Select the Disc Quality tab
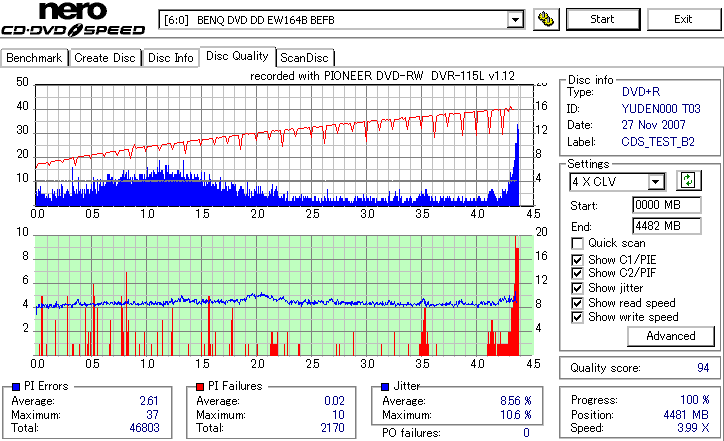The width and height of the screenshot is (724, 441). 237,56
